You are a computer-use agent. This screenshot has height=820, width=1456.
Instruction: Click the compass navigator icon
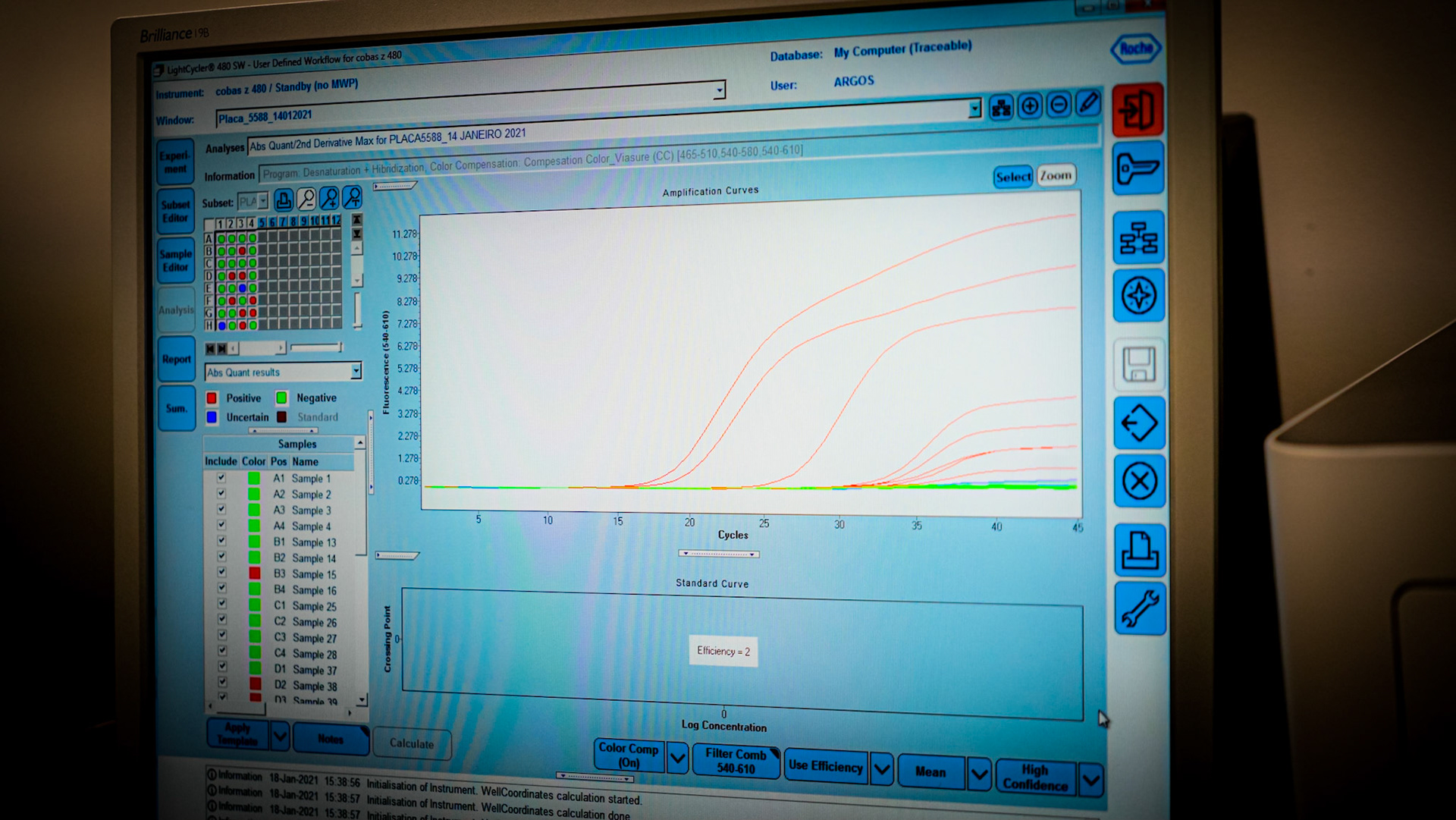click(1139, 295)
